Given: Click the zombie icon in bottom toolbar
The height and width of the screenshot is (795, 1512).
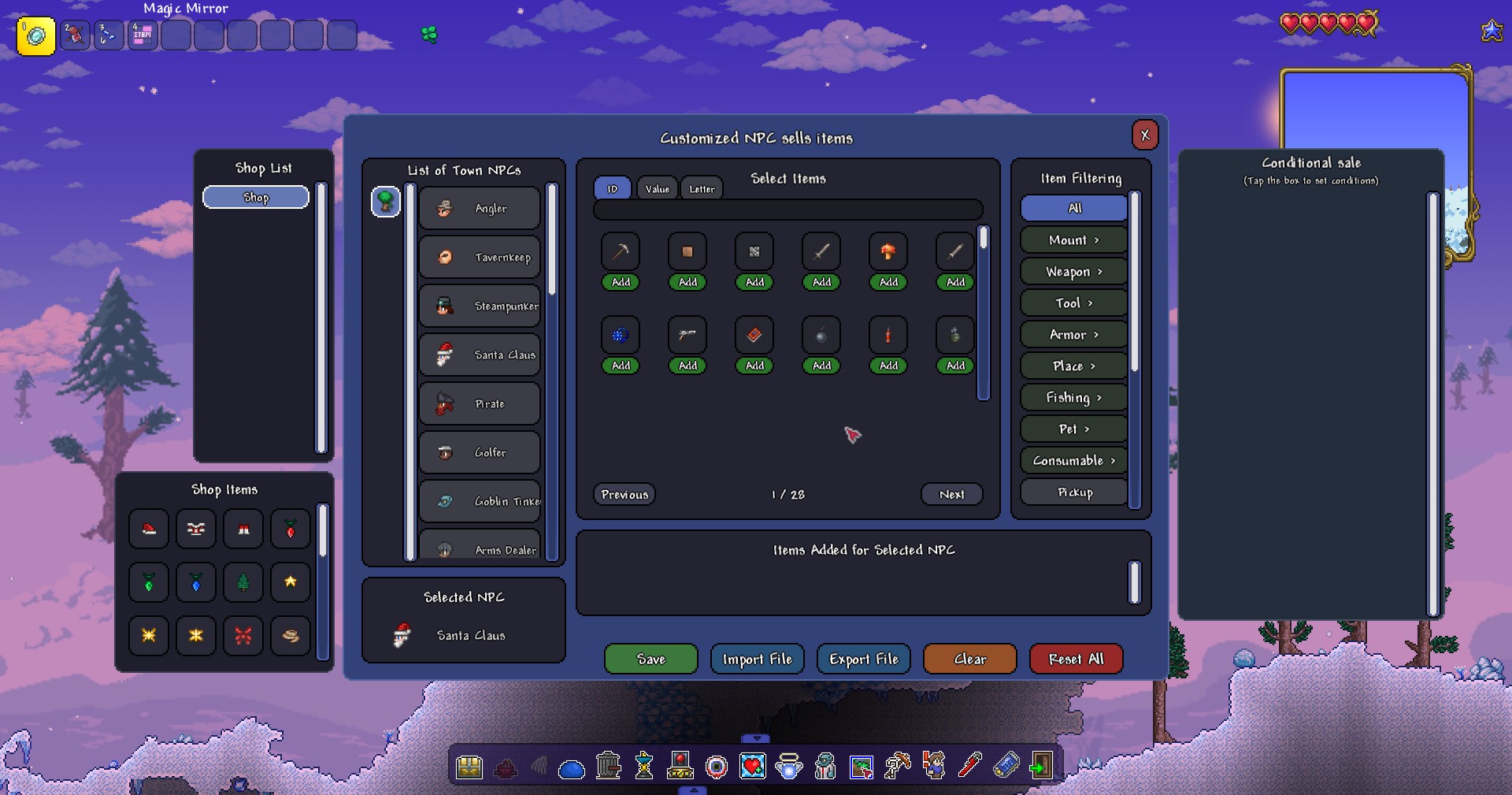Looking at the screenshot, I should [825, 765].
